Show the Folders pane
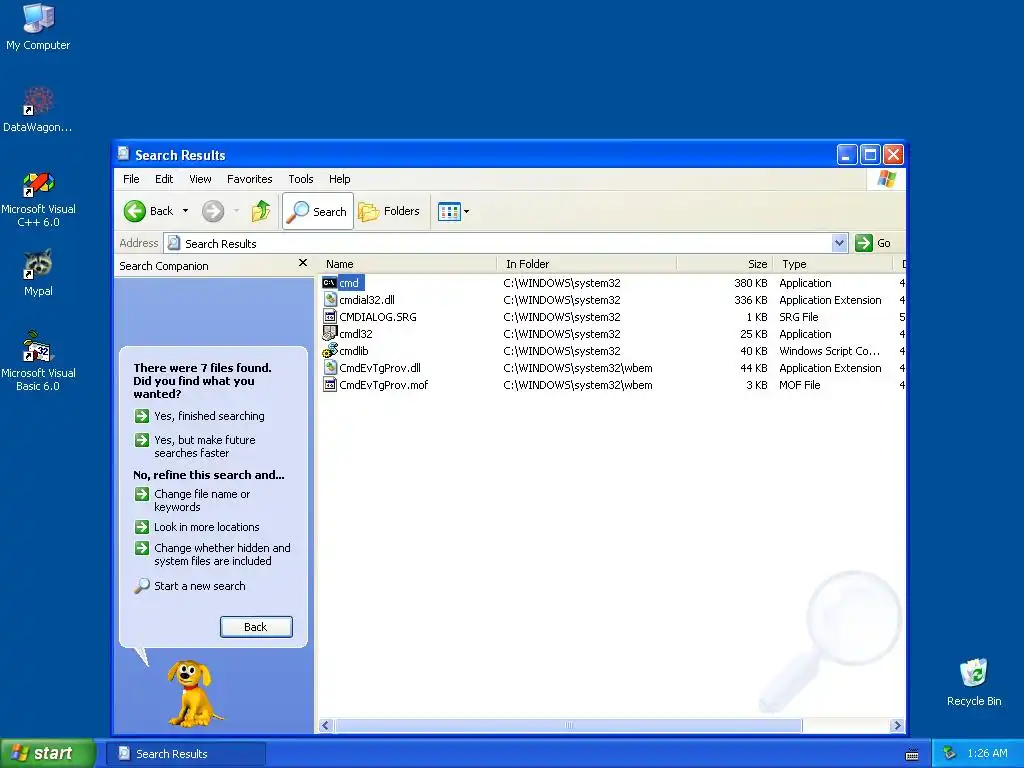 coord(389,211)
